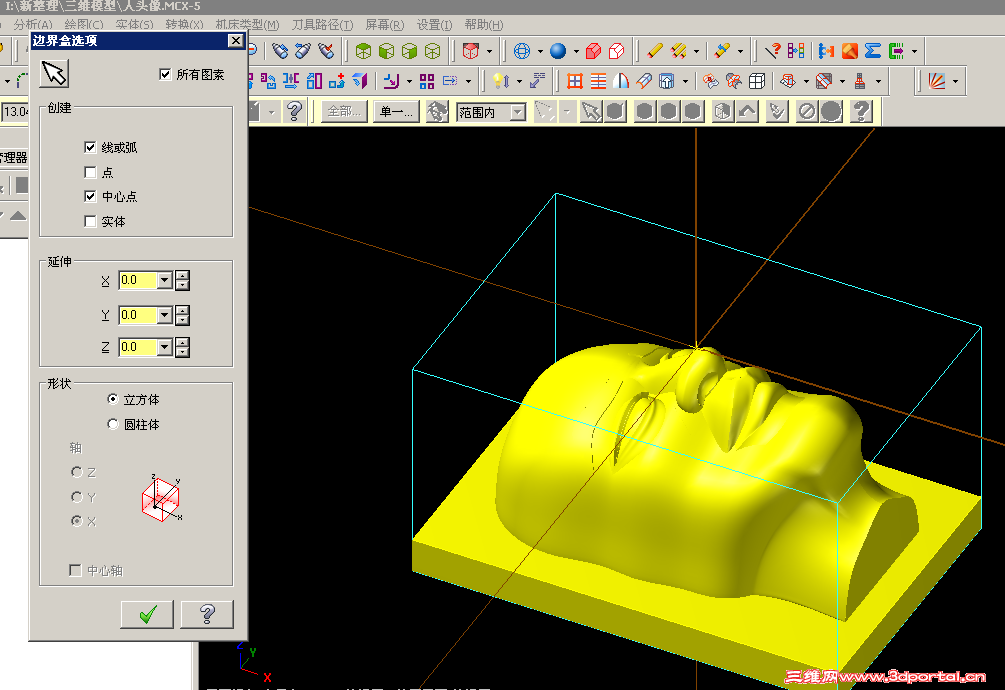Toggle the 所有图素 checkbox
Viewport: 1005px width, 690px height.
165,74
